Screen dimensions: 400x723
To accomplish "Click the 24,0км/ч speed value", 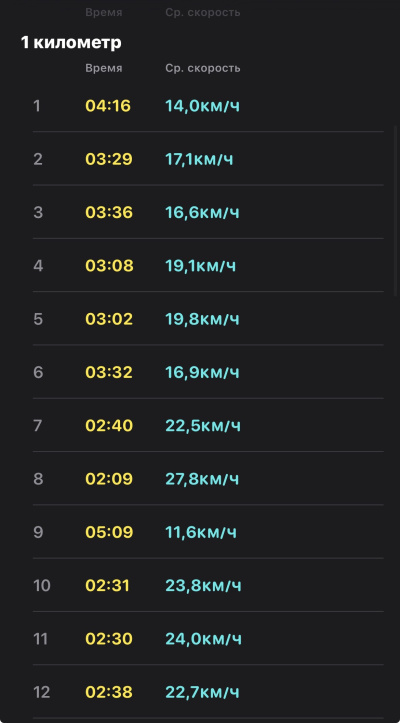I will tap(203, 639).
